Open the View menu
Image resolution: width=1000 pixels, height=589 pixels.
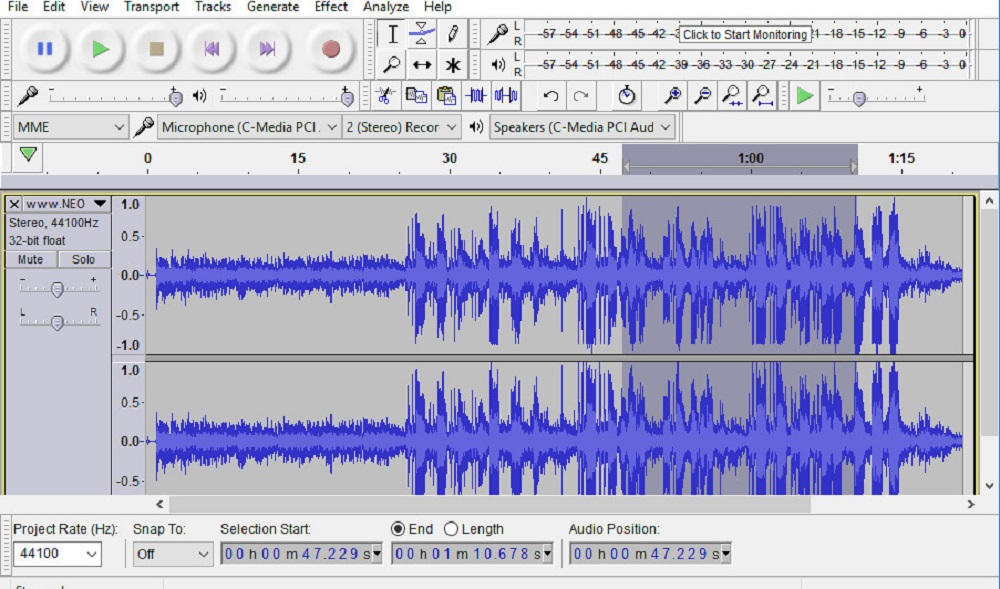point(94,7)
